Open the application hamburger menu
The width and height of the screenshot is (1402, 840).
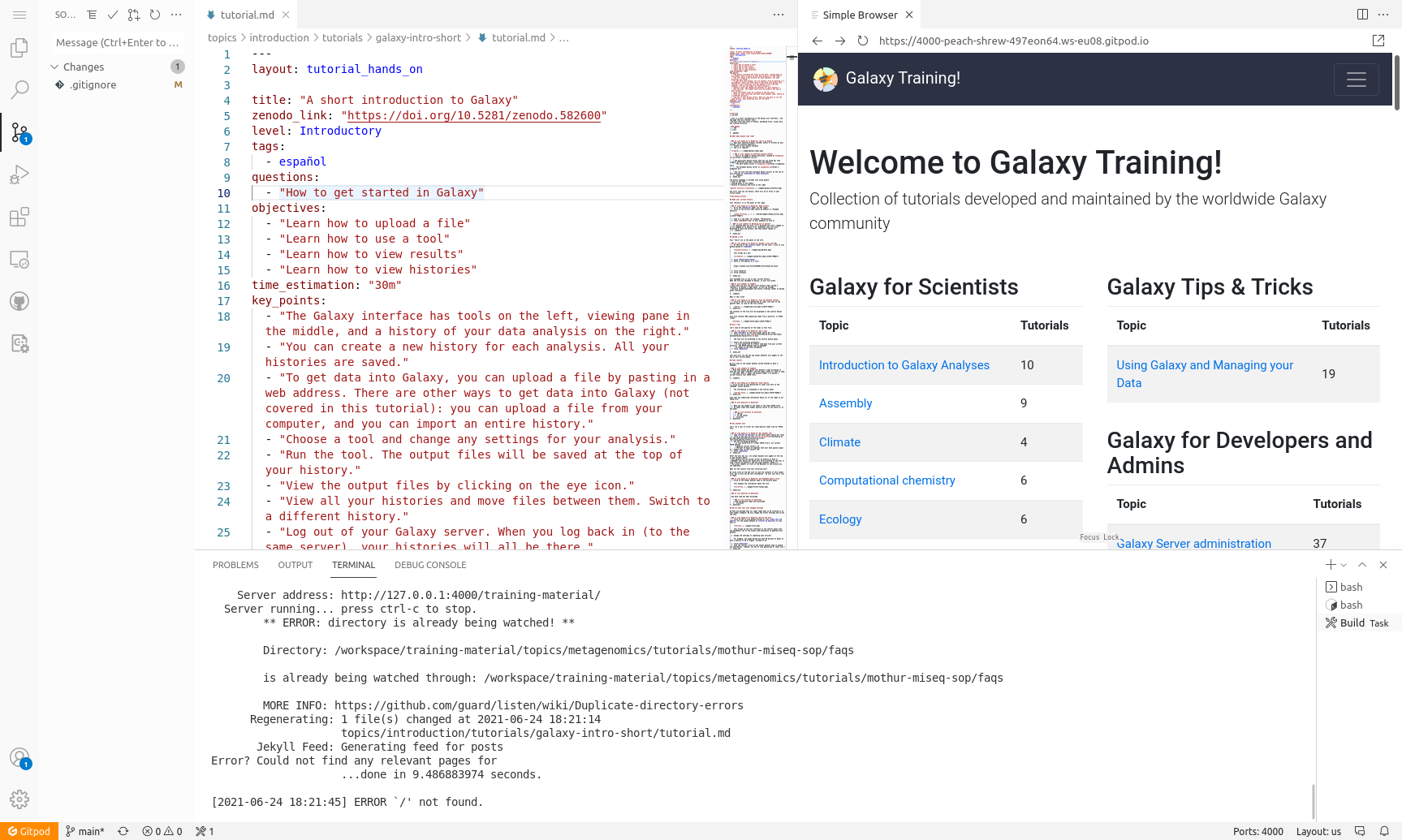click(19, 15)
